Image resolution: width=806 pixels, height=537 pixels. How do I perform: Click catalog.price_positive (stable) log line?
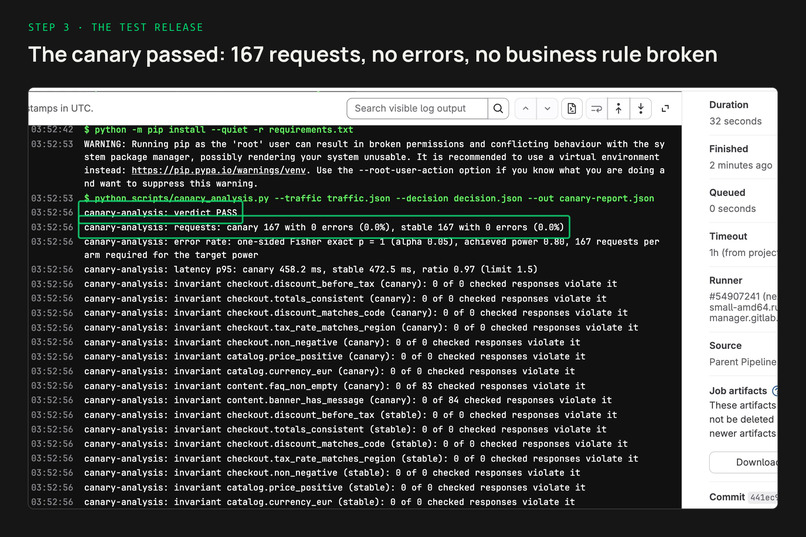coord(335,487)
